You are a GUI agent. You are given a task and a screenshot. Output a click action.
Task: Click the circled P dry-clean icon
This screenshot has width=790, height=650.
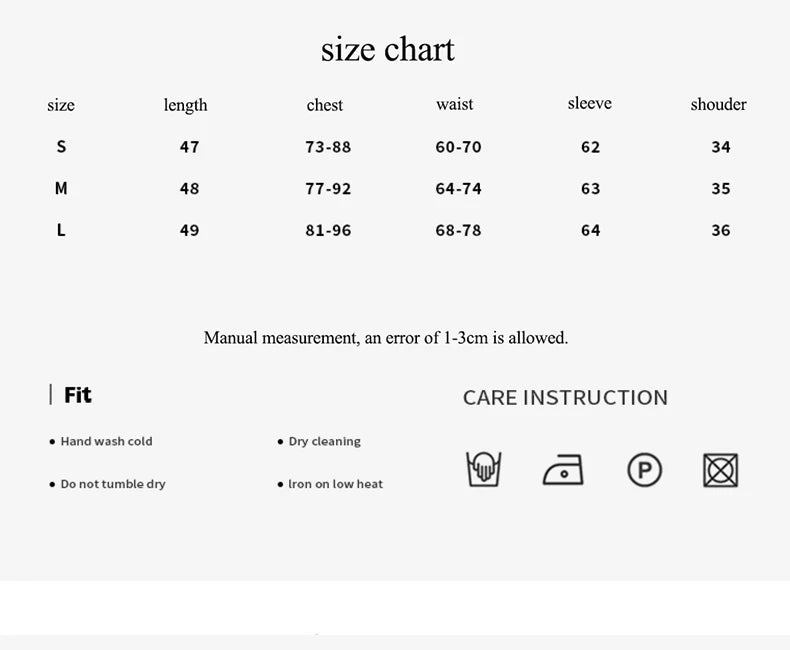(x=644, y=469)
